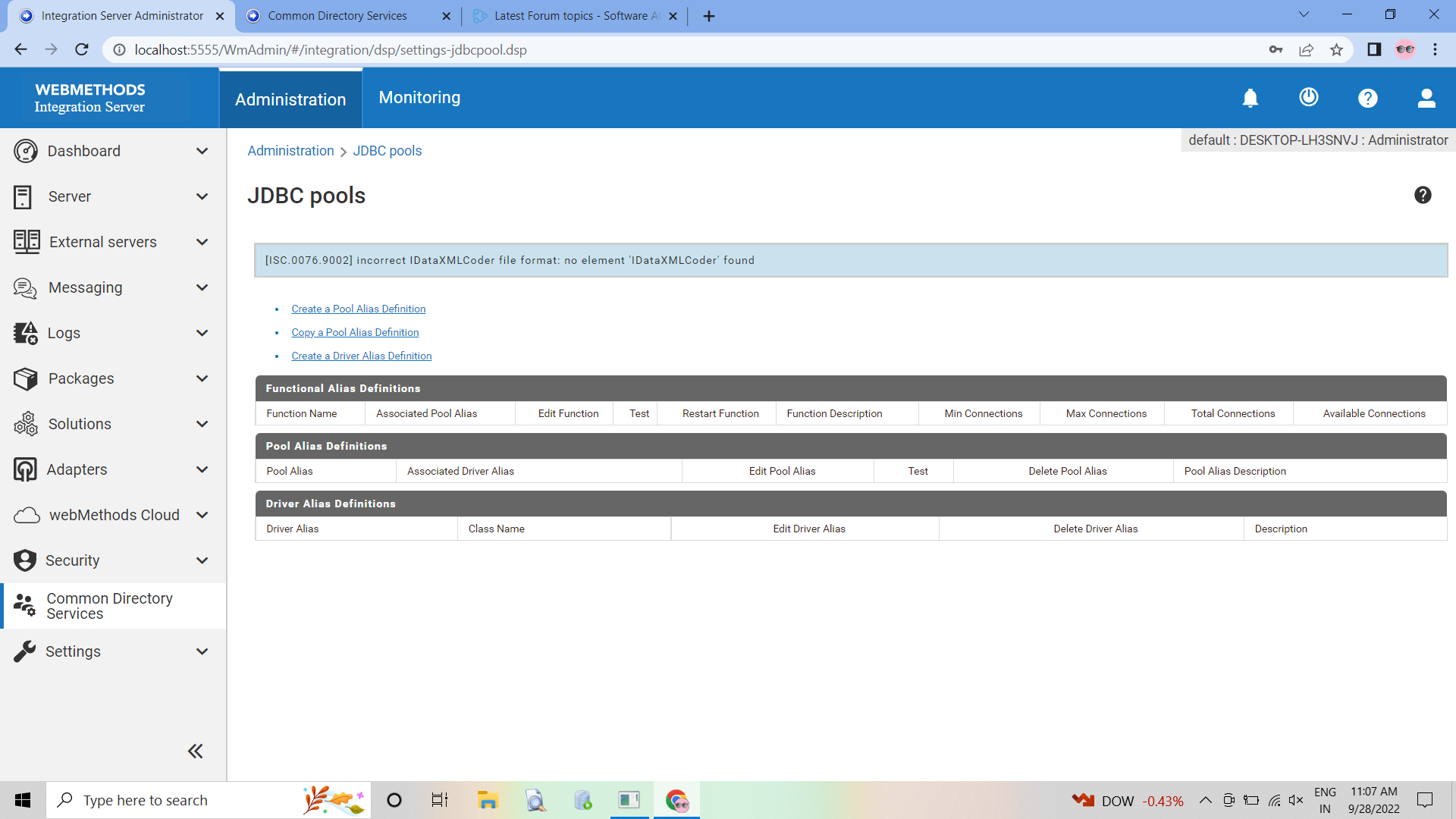This screenshot has width=1456, height=819.
Task: Go back in browser history
Action: pos(20,49)
